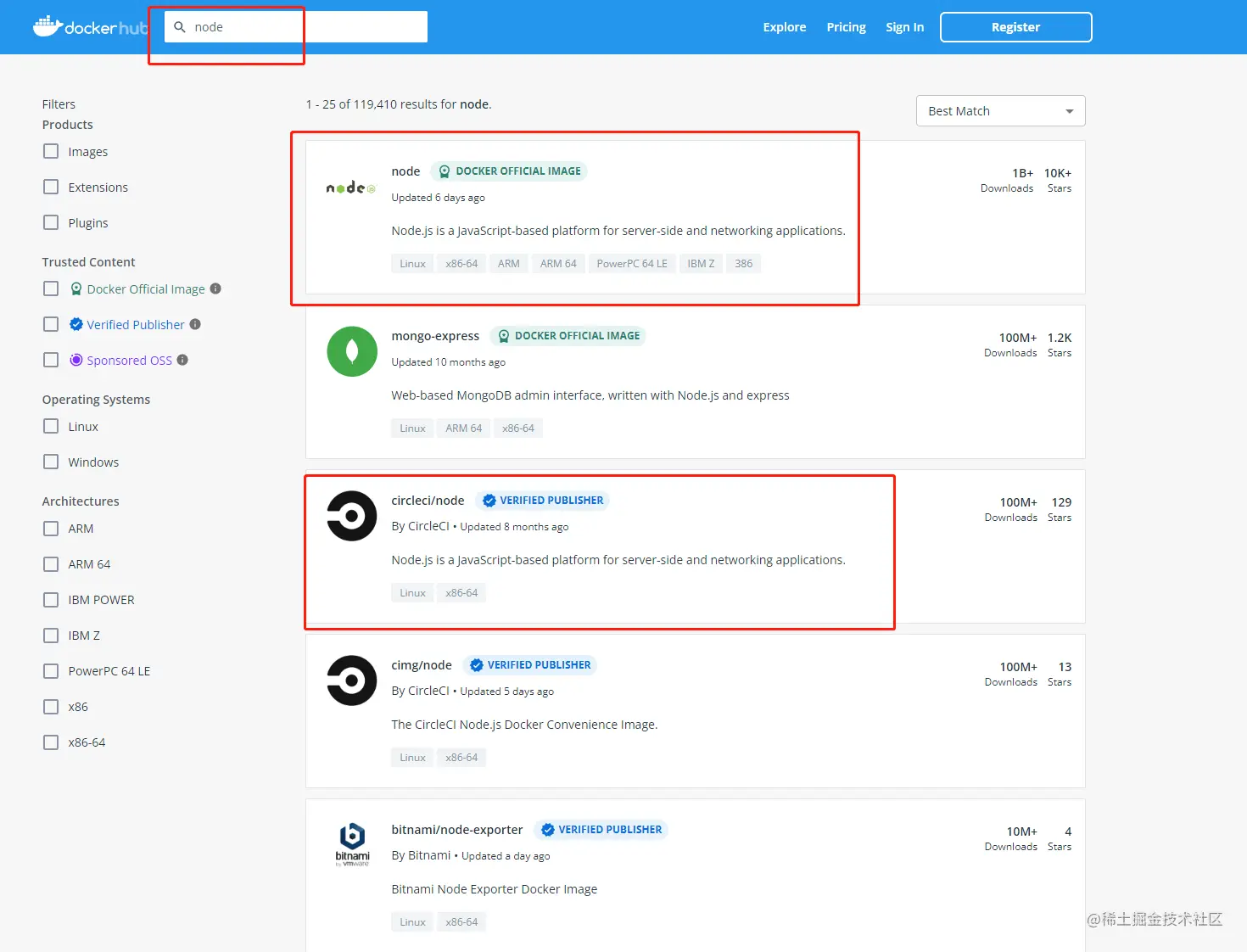The height and width of the screenshot is (952, 1247).
Task: Click 'The CircleCI Node.js Docker Convenience Image.' text
Action: click(x=524, y=725)
